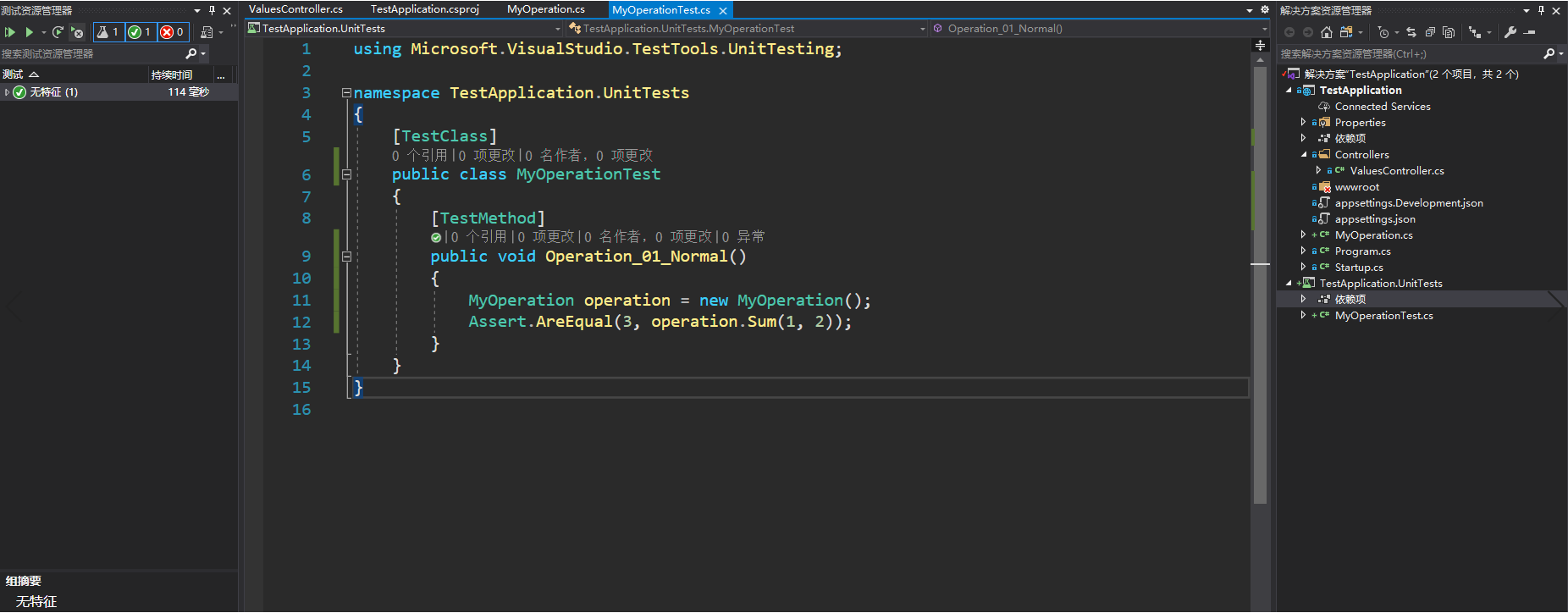Collapse TestApplication.UnitTests project node

tap(1289, 284)
